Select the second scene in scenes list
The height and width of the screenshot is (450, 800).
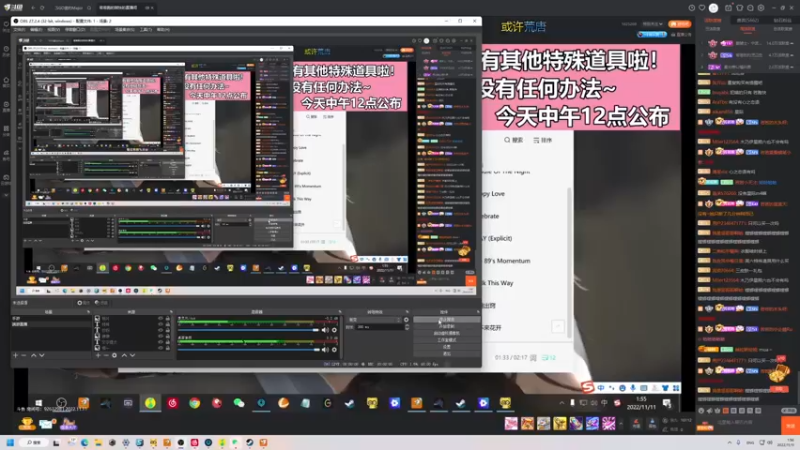[x=51, y=324]
